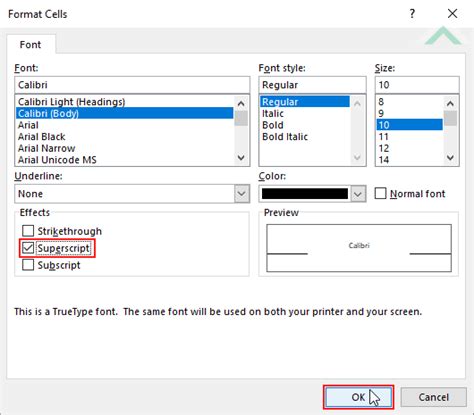This screenshot has height=415, width=474.
Task: Click the size list scrollbar thumb
Action: 450,118
